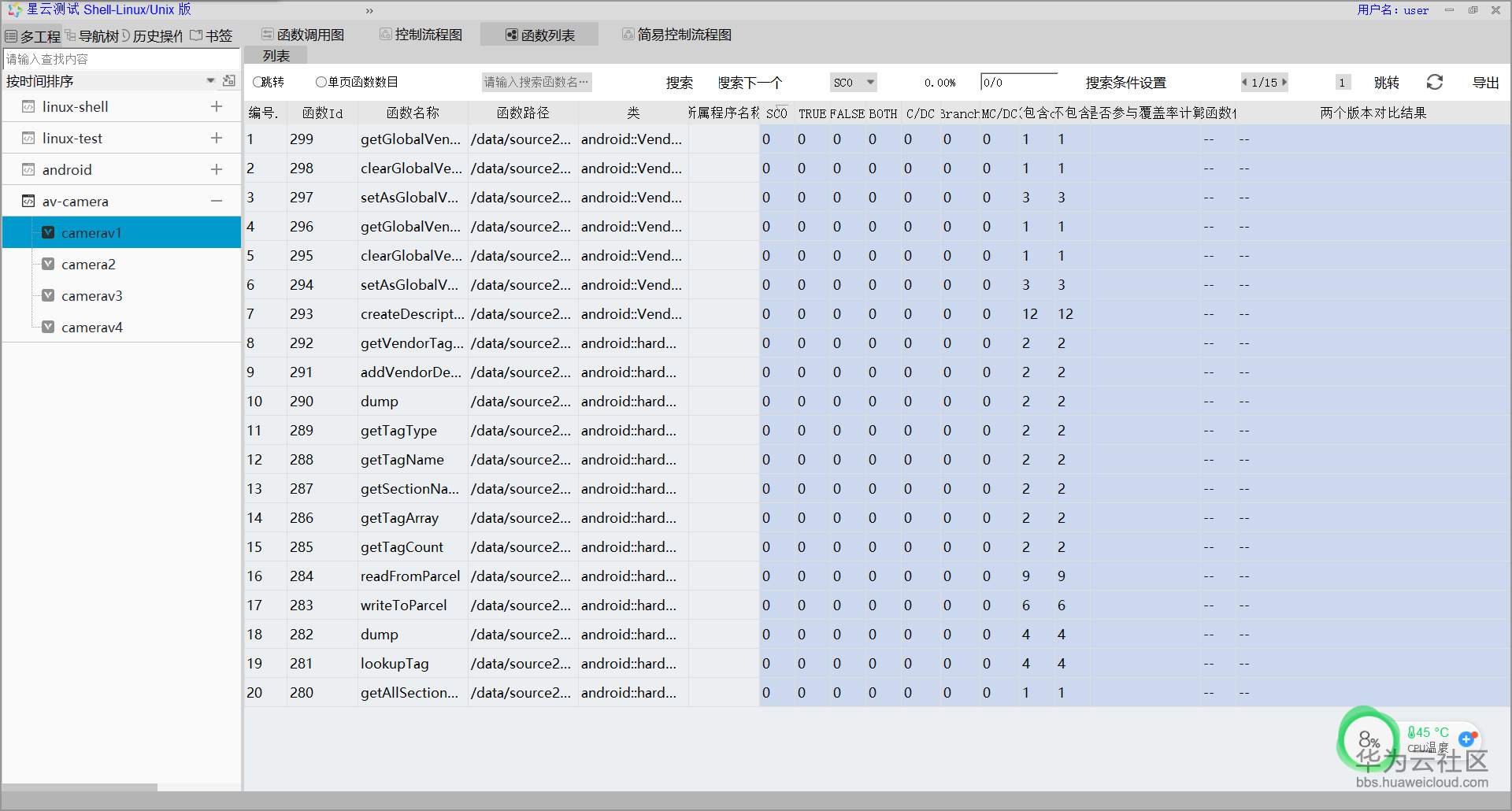Click the 星云测试 app logo icon
This screenshot has width=1512, height=811.
pos(14,9)
